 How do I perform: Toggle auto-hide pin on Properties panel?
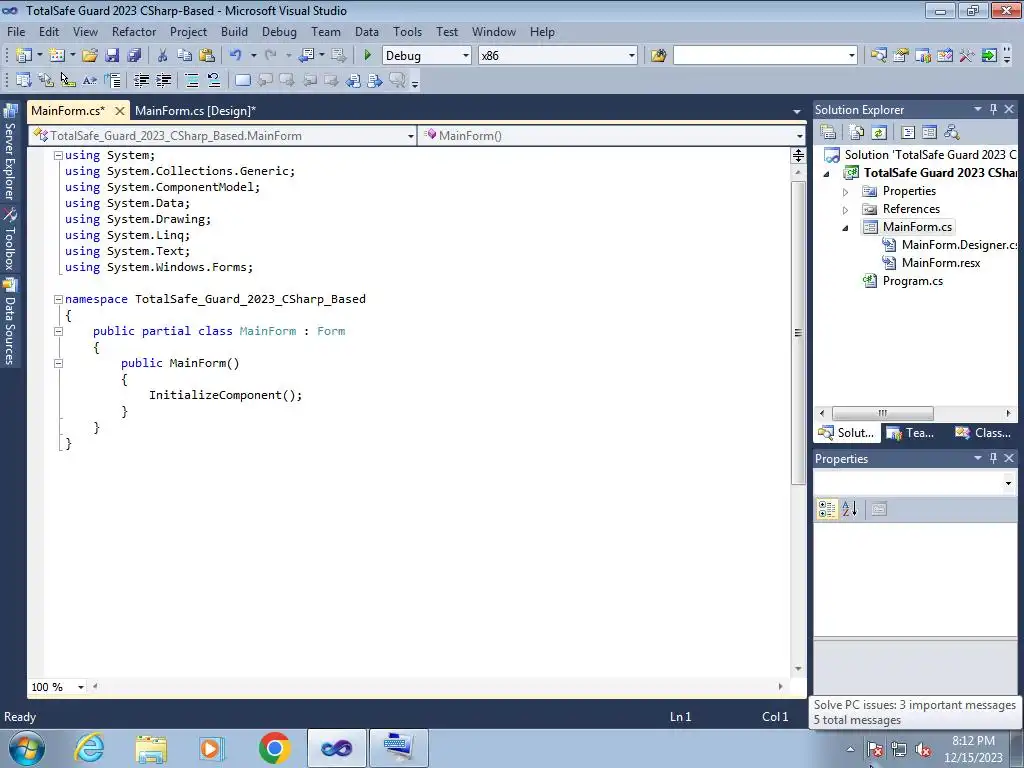click(x=993, y=458)
